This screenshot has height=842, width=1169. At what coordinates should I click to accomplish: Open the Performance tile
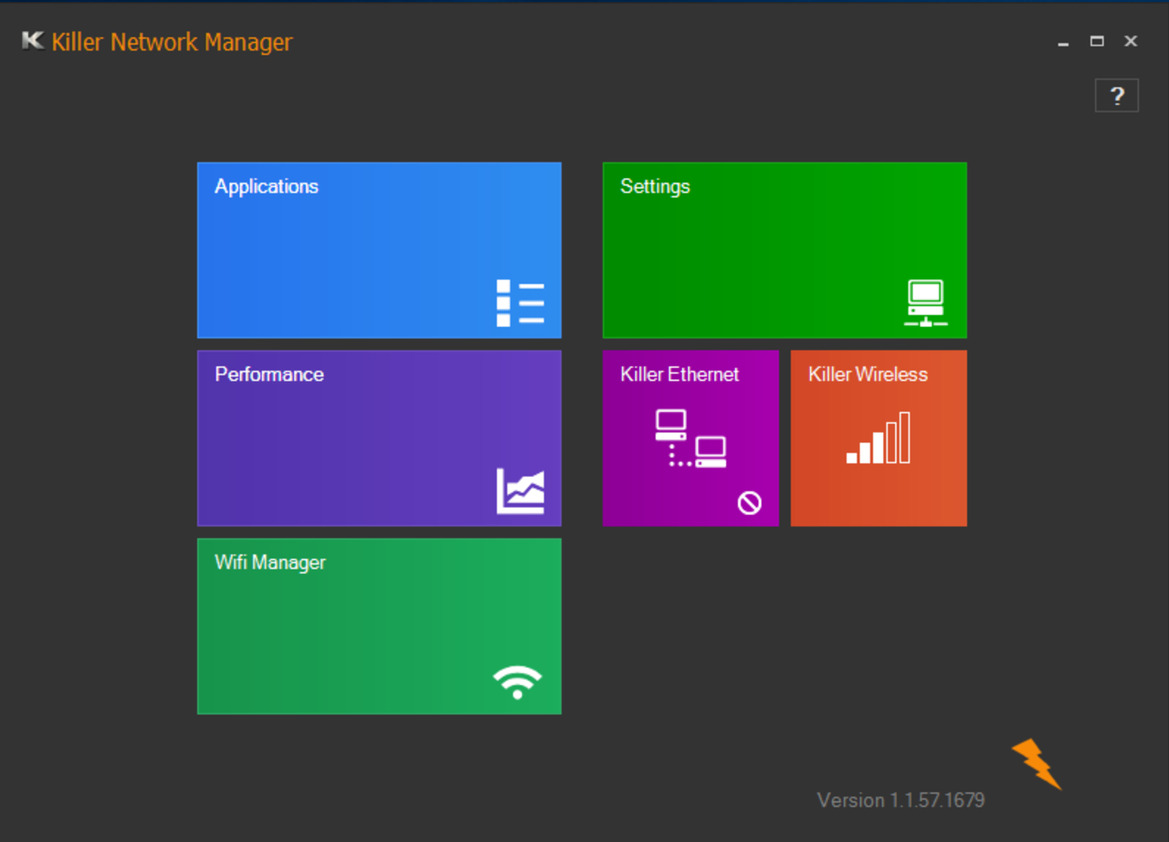tap(379, 438)
